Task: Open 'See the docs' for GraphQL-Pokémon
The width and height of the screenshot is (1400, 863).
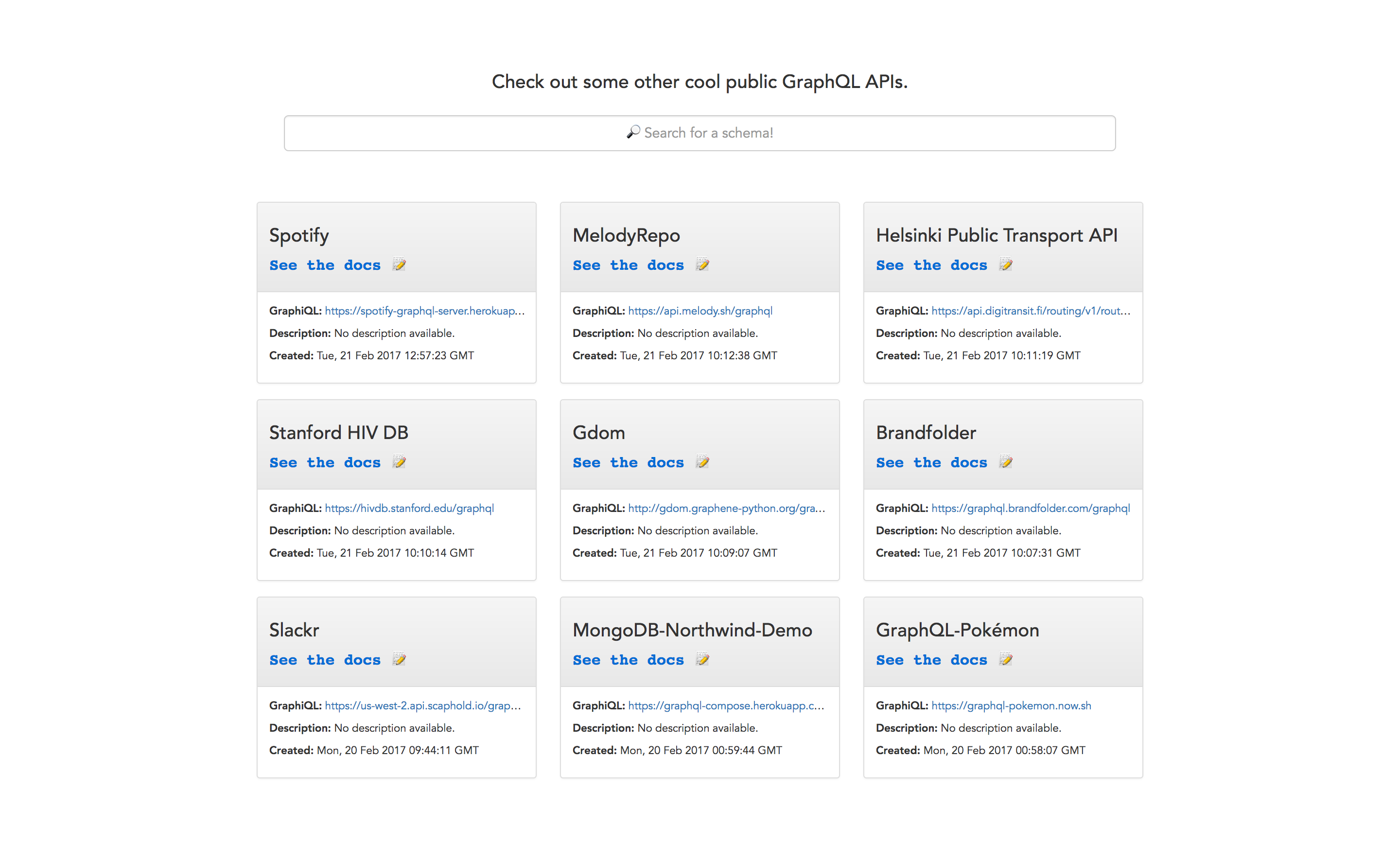Action: [931, 660]
